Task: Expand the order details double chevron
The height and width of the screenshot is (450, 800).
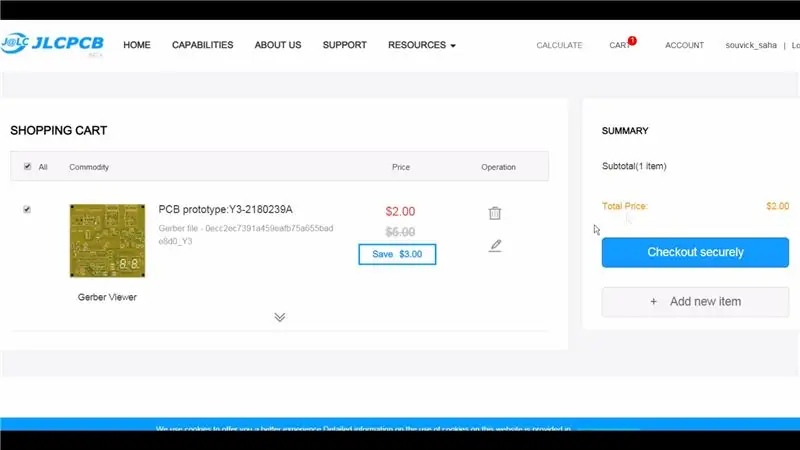Action: click(280, 317)
